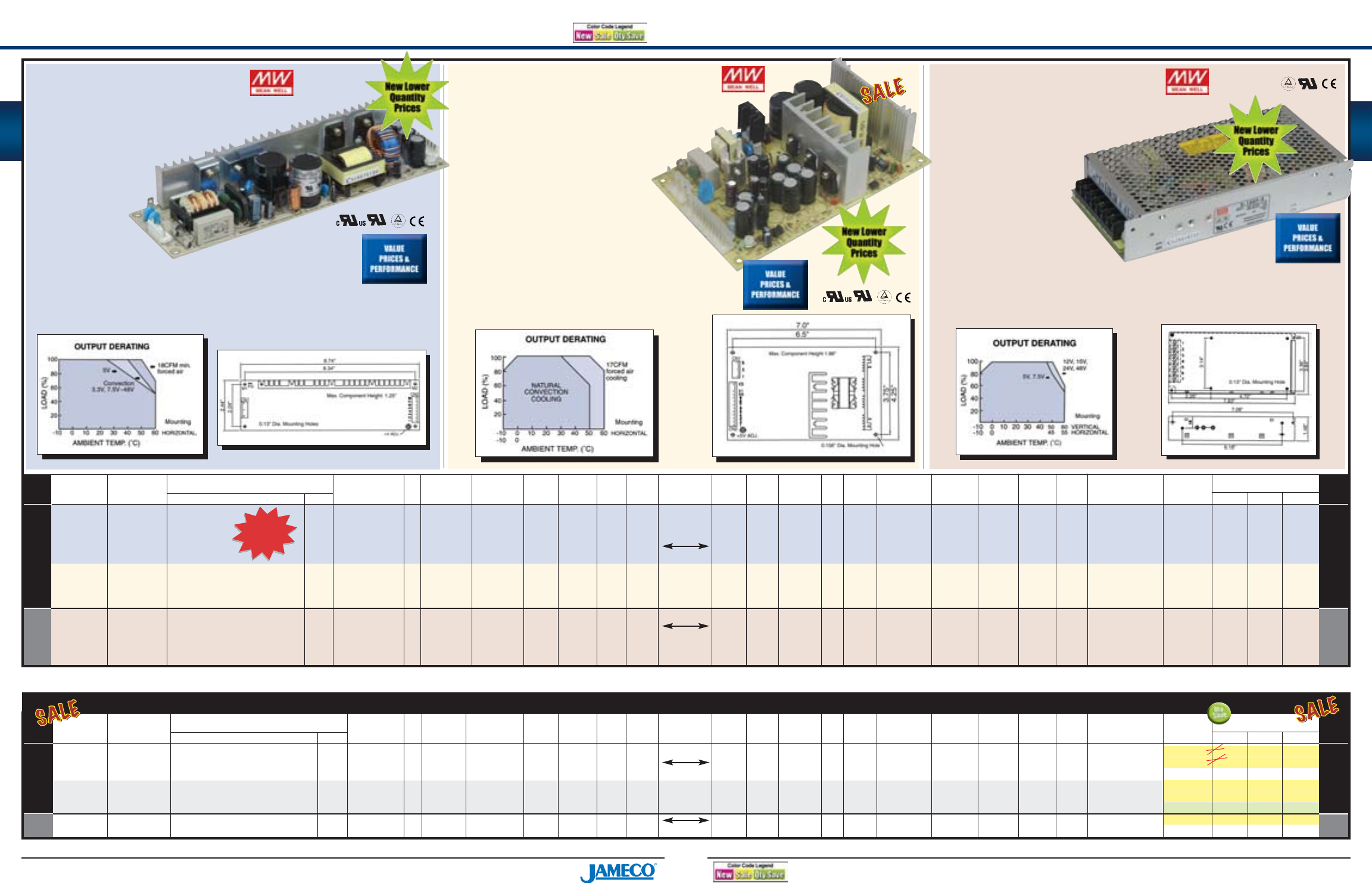Click the Jameco logo at page bottom
Viewport: 1372px width, 883px height.
tap(618, 872)
